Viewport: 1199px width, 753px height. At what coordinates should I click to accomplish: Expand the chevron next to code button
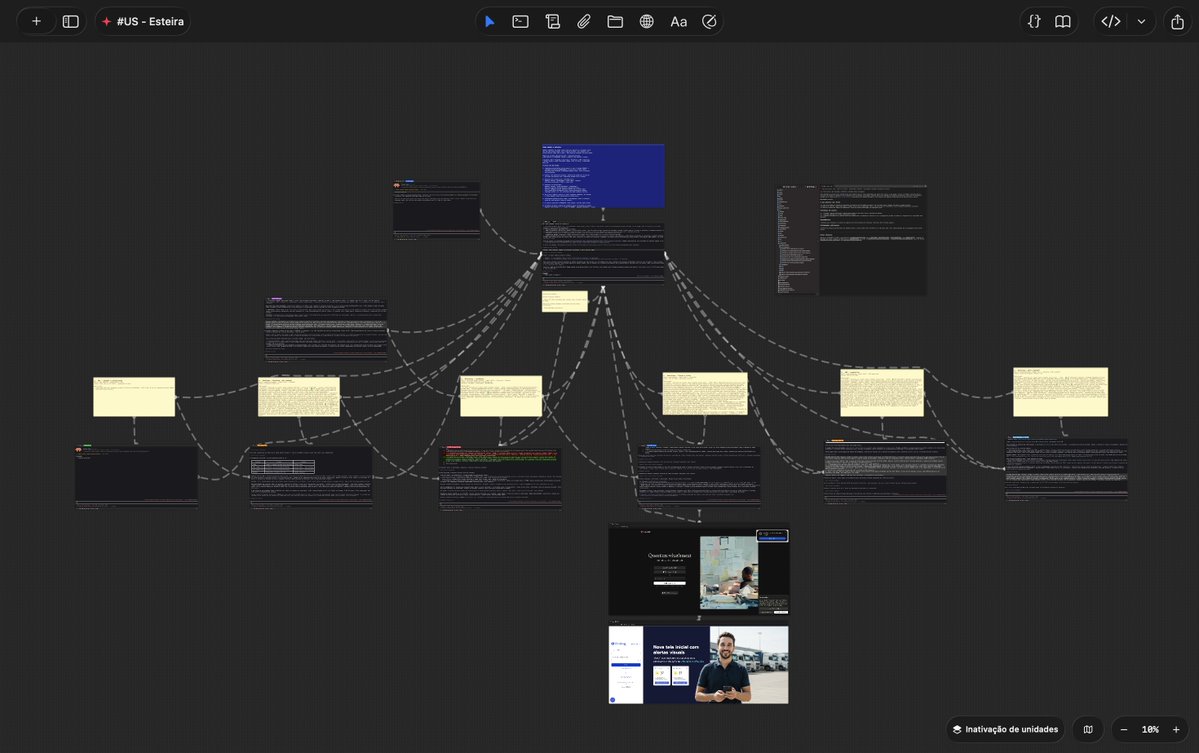click(x=1141, y=21)
